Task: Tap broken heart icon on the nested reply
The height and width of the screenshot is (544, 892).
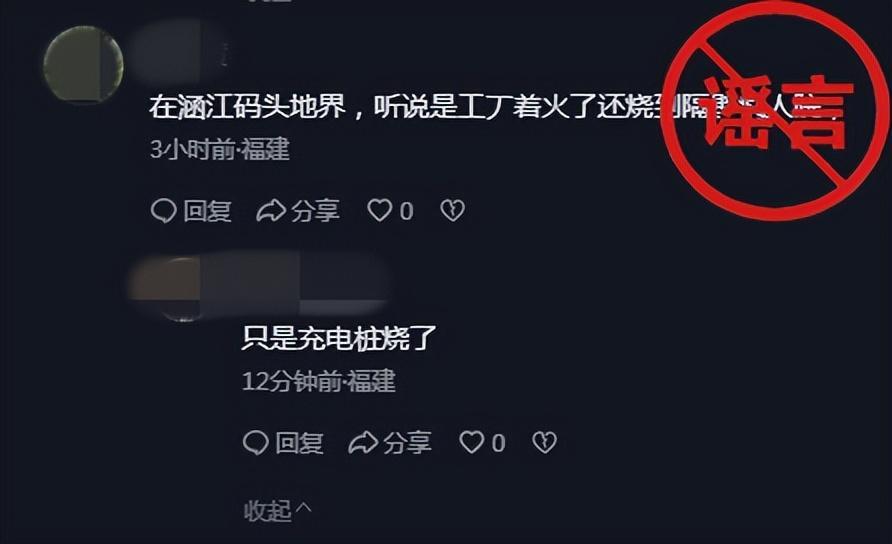Action: 544,442
